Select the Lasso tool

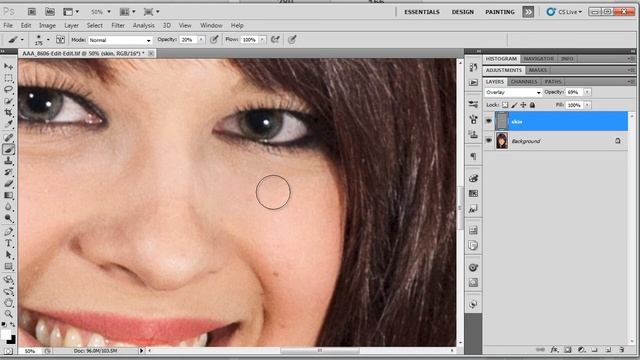click(8, 89)
